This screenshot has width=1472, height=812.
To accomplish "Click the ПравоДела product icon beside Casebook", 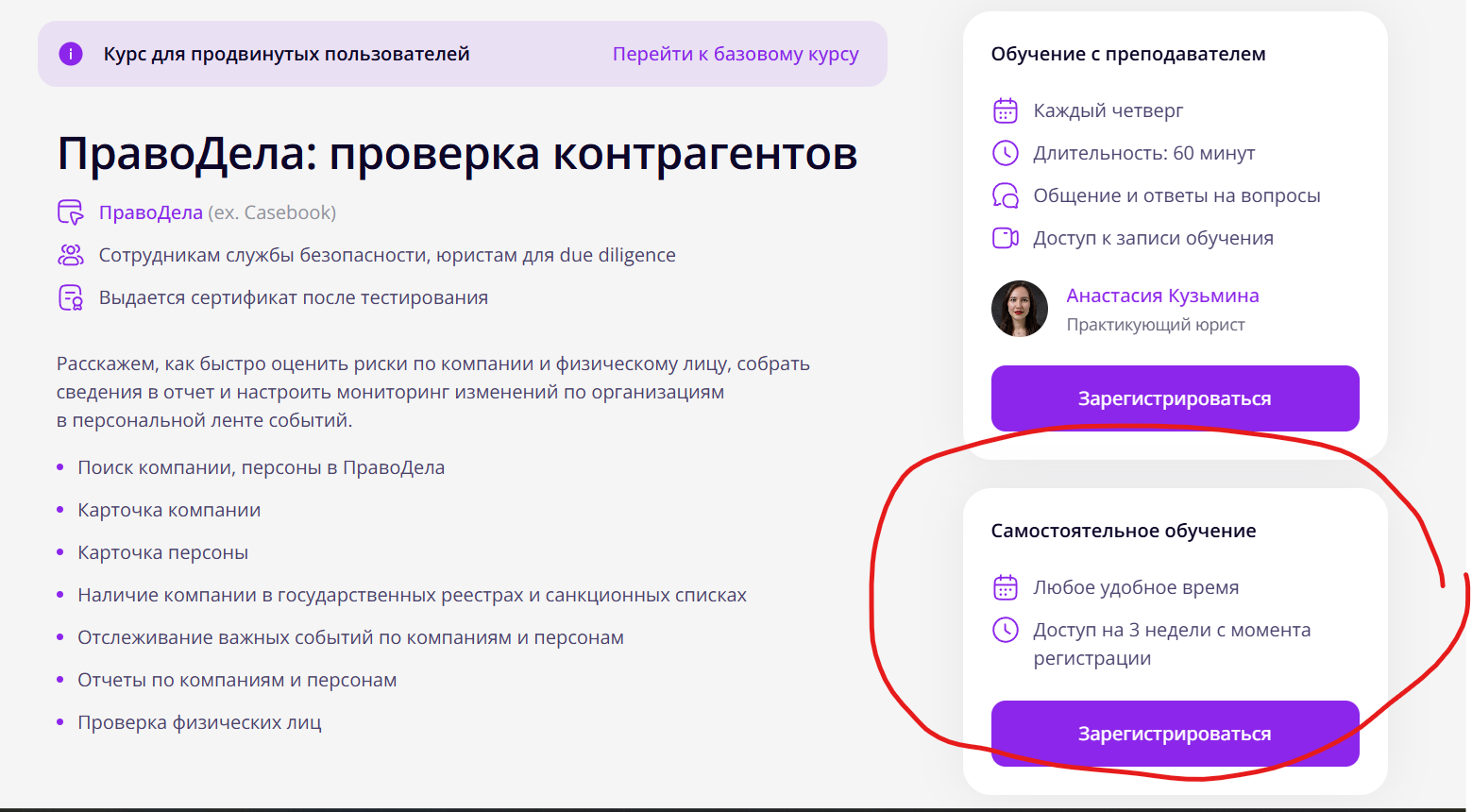I will [71, 212].
